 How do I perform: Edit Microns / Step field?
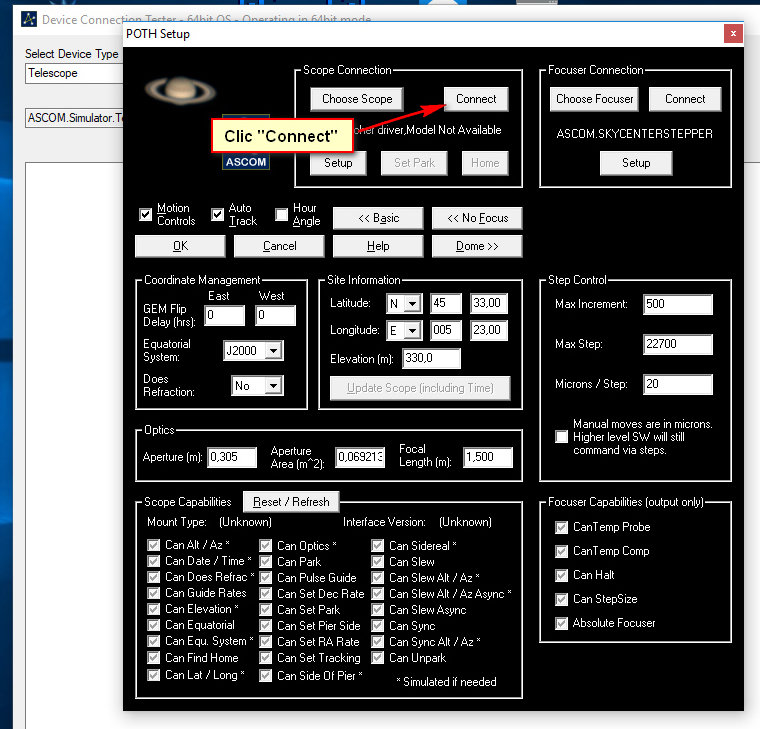click(678, 384)
